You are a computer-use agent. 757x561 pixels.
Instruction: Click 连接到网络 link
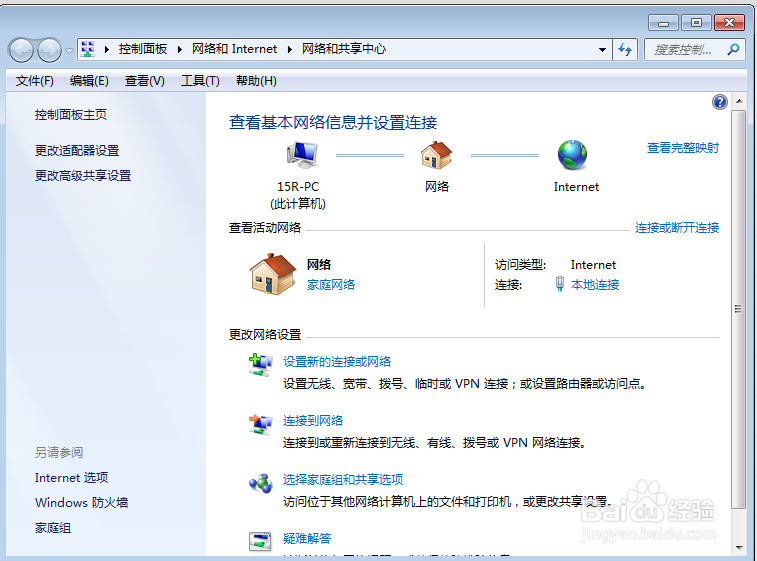click(313, 421)
